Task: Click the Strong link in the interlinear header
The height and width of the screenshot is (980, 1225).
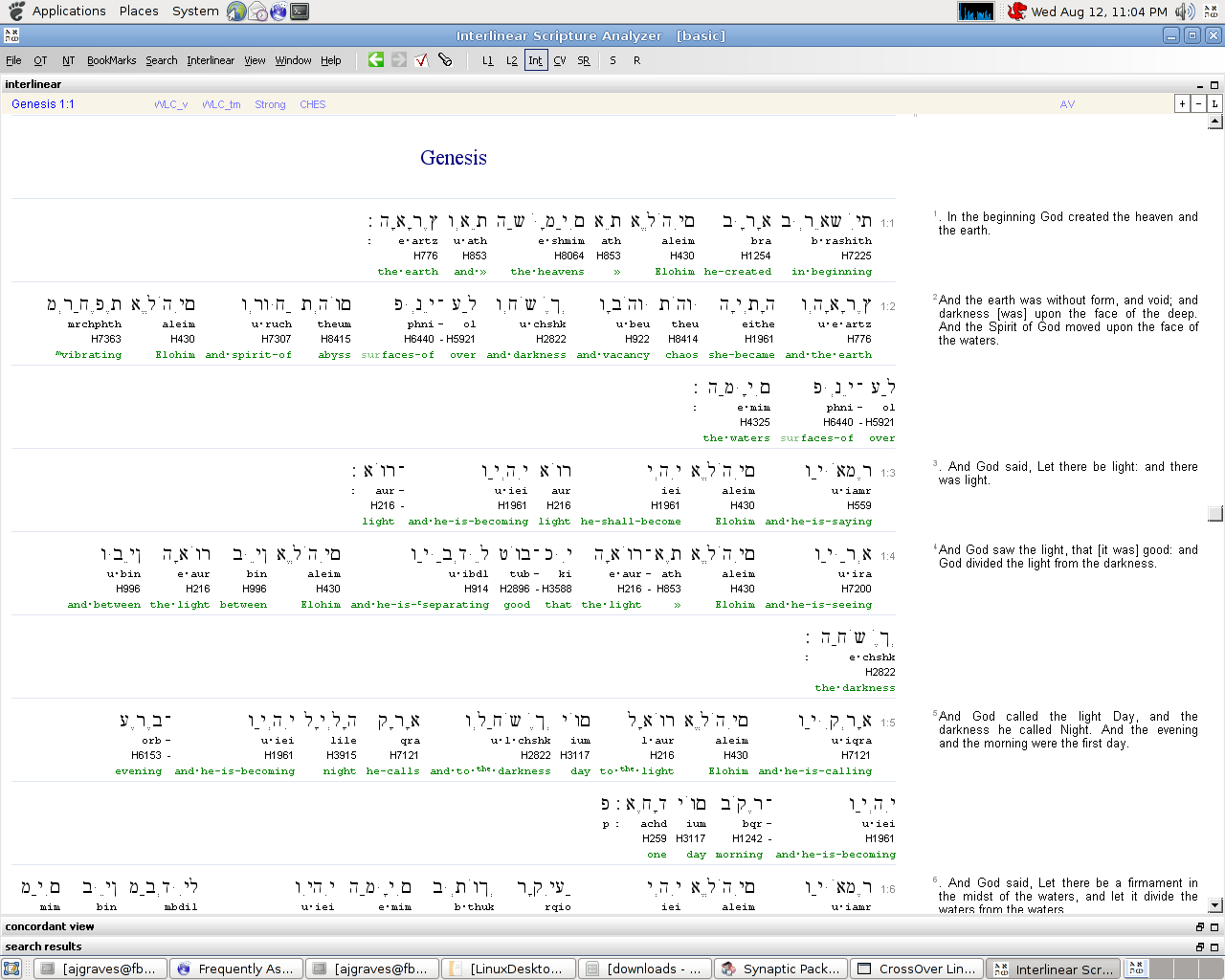Action: [x=270, y=104]
